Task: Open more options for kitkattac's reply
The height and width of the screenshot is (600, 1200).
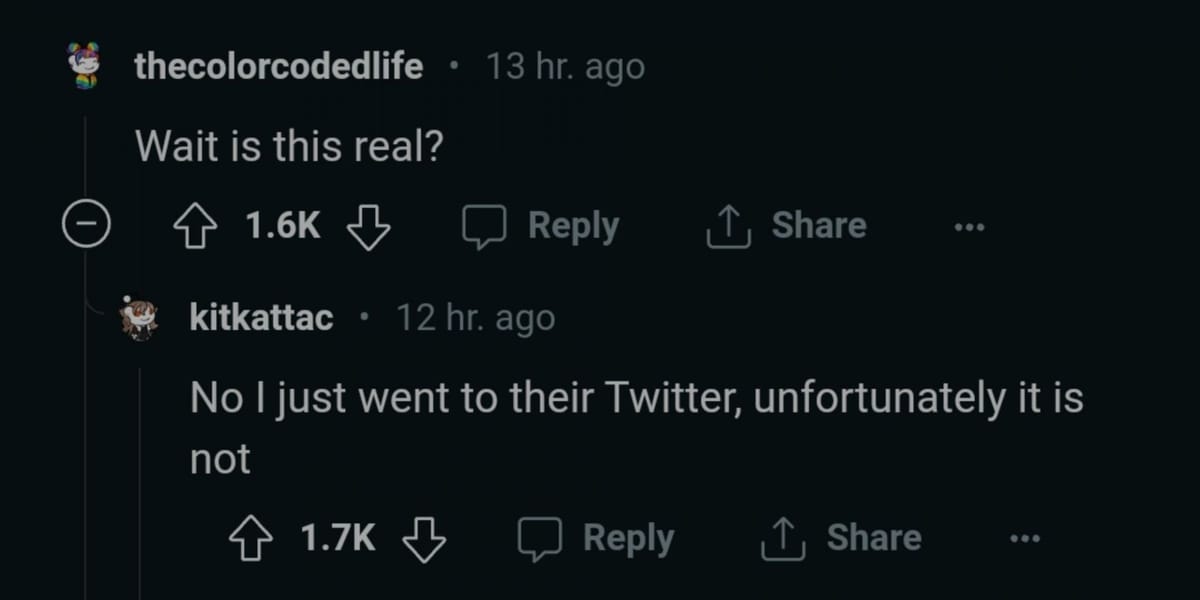Action: (x=1025, y=540)
